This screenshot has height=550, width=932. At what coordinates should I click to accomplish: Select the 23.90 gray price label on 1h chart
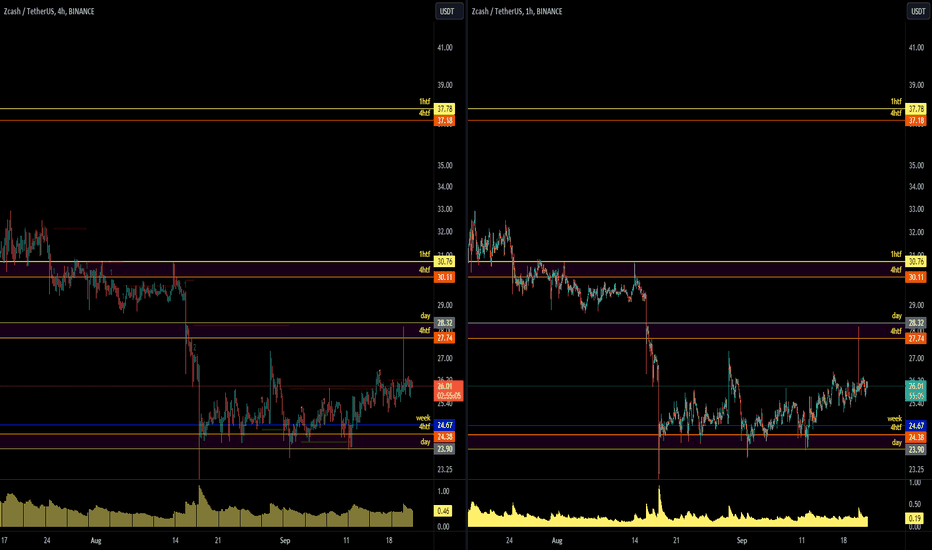[916, 450]
